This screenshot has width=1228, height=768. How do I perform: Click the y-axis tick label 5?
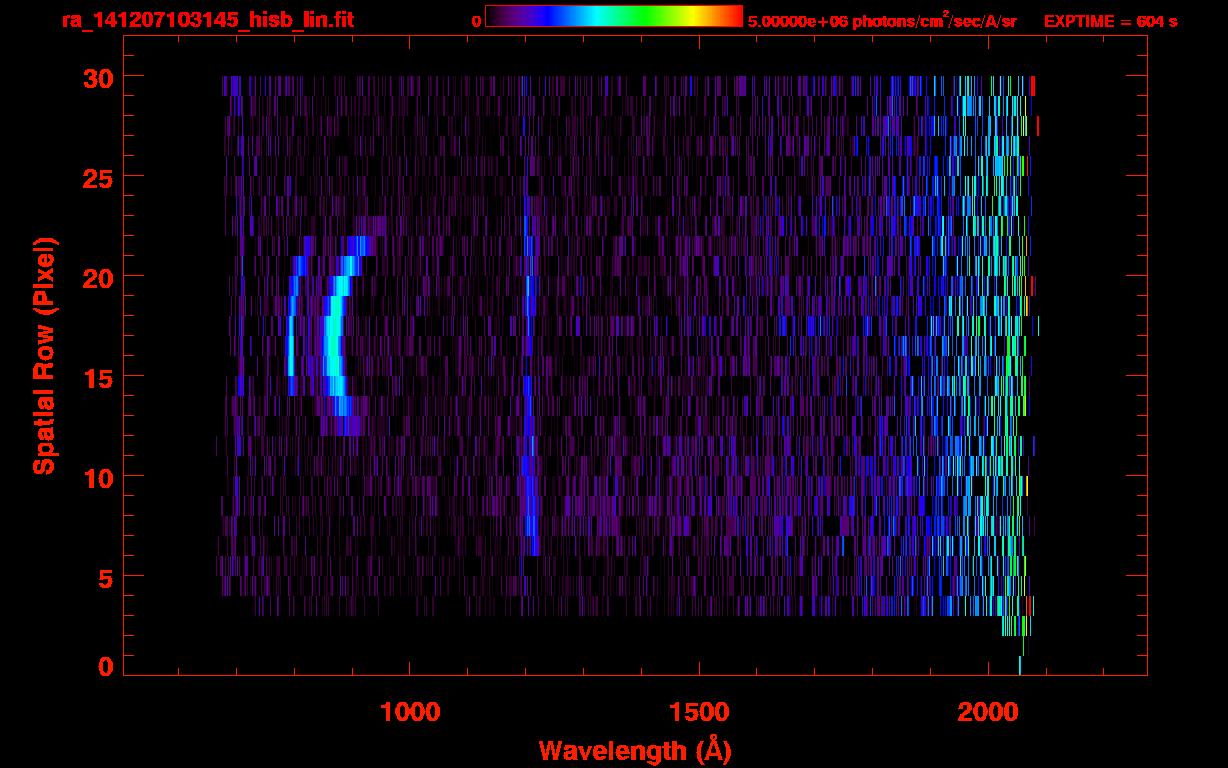click(x=105, y=577)
